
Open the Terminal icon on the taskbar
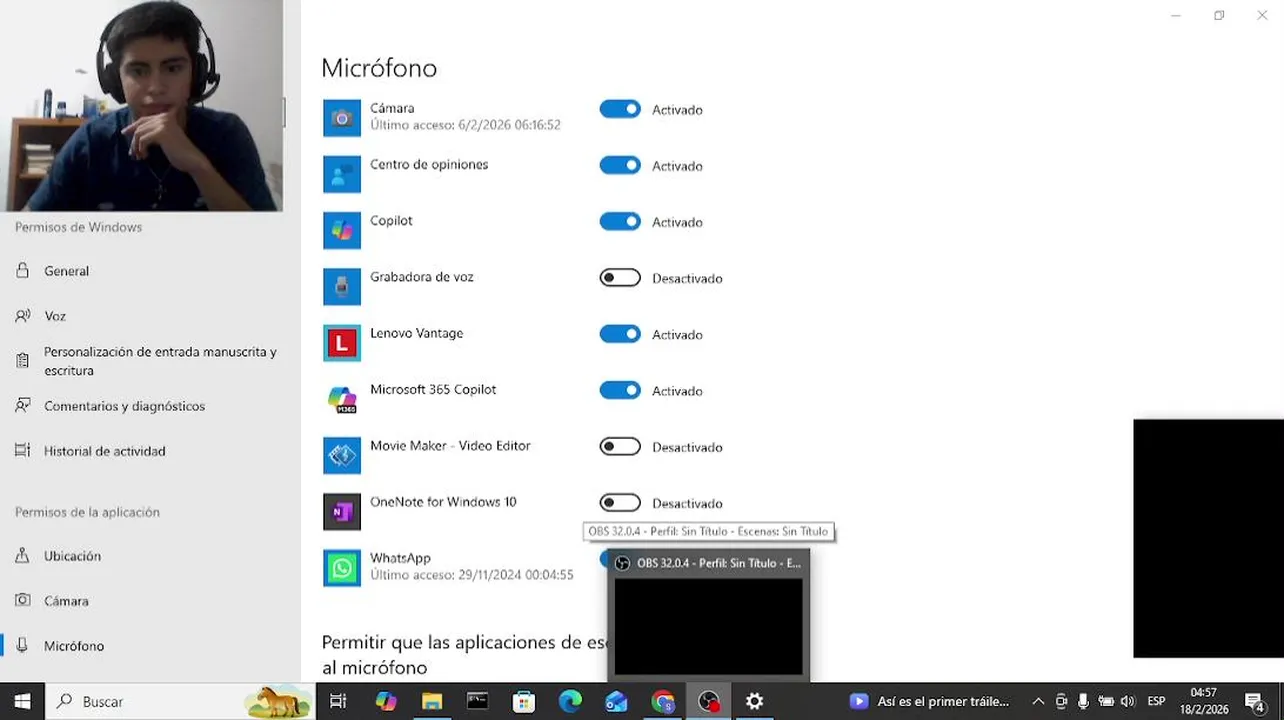tap(478, 702)
